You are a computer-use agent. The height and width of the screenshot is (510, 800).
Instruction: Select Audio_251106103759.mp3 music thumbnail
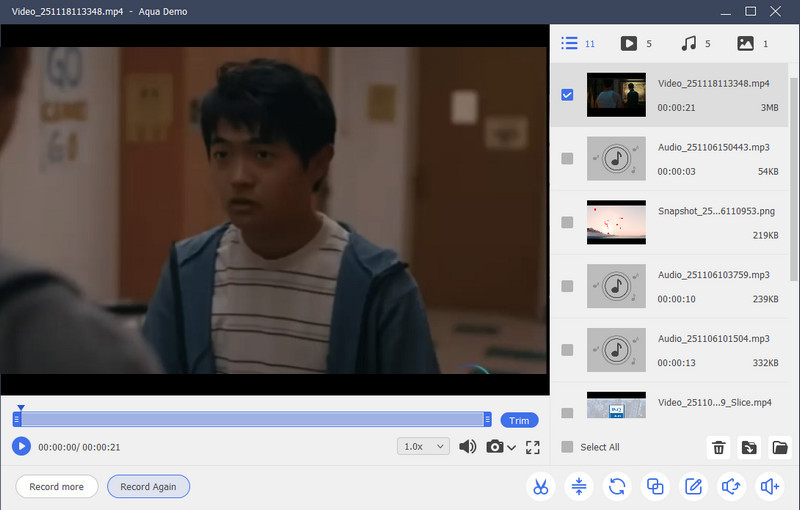(616, 286)
